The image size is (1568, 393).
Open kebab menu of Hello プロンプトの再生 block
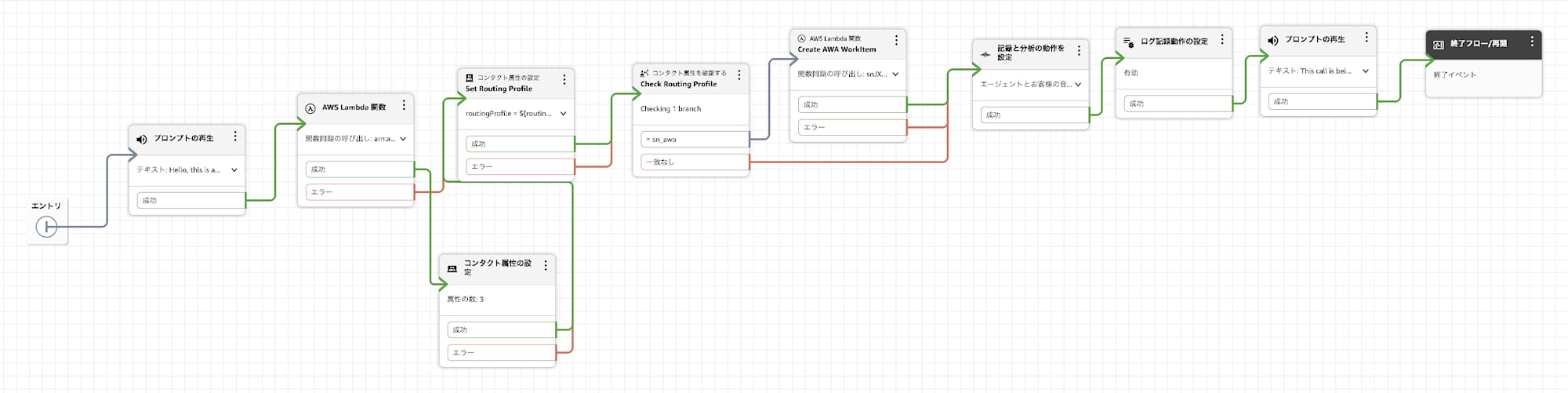pos(235,136)
